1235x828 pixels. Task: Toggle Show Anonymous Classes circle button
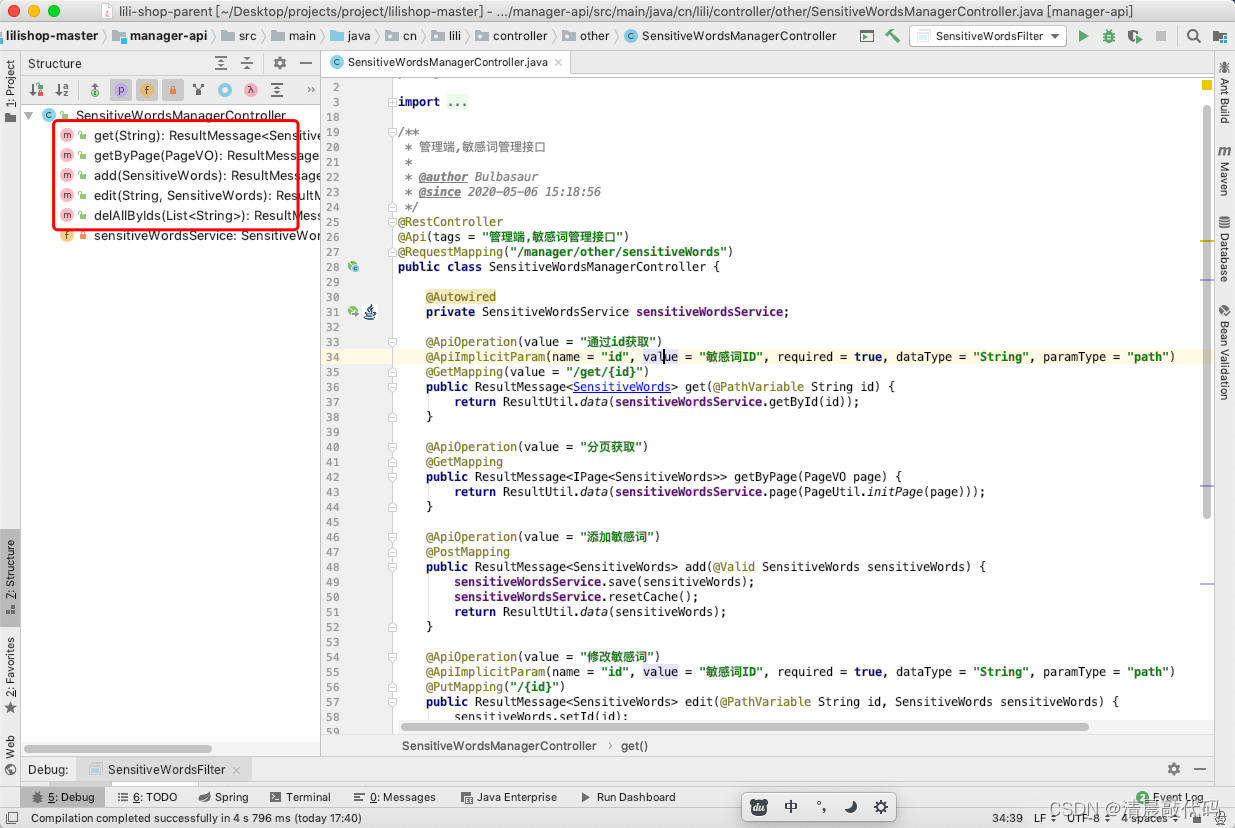[225, 90]
